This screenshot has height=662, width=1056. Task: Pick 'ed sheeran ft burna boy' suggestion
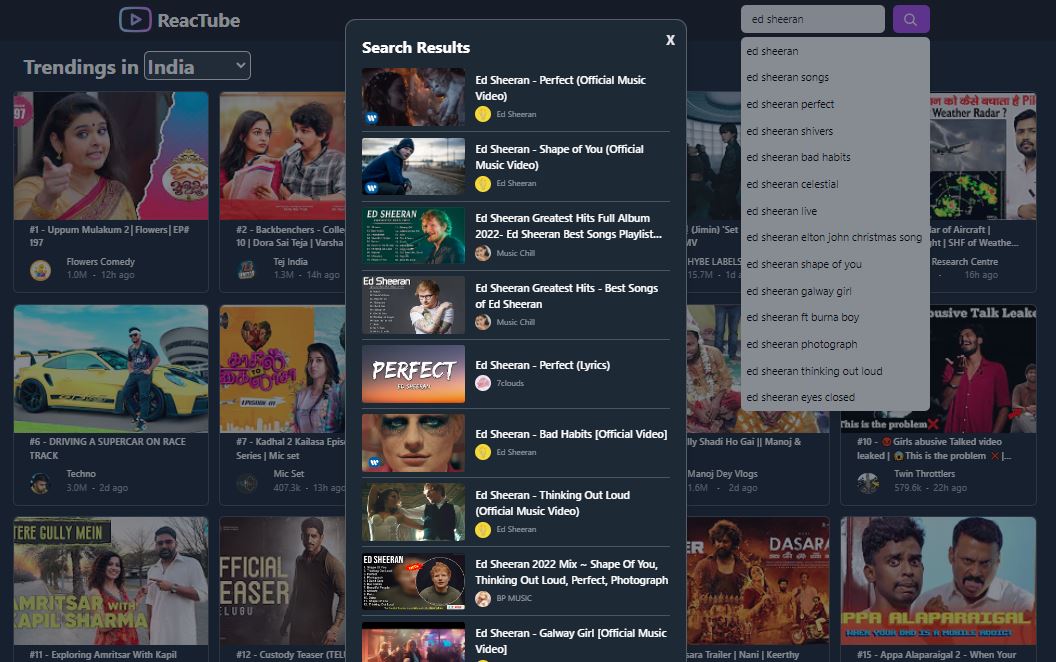click(835, 317)
